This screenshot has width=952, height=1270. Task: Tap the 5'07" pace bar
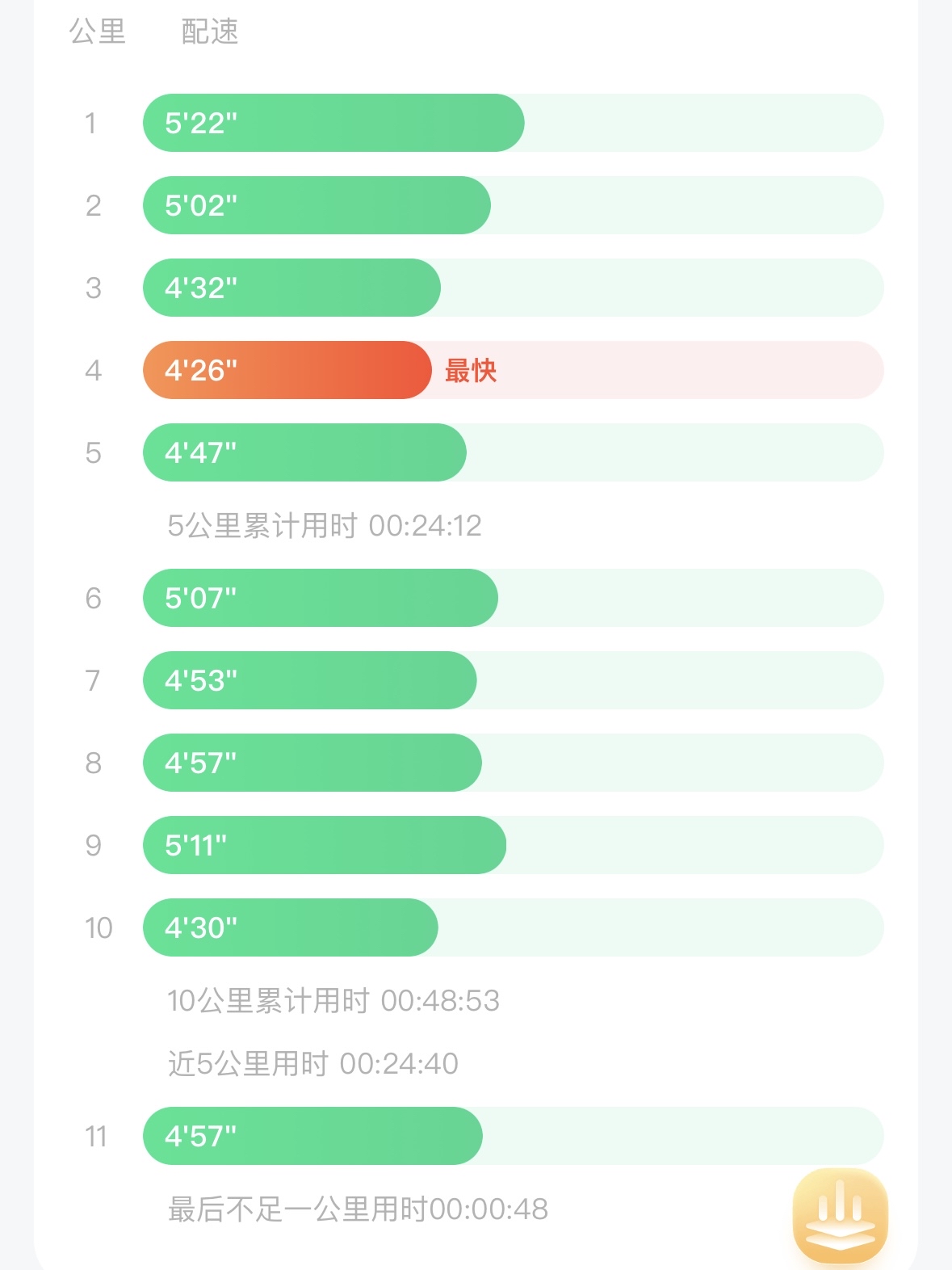(320, 598)
